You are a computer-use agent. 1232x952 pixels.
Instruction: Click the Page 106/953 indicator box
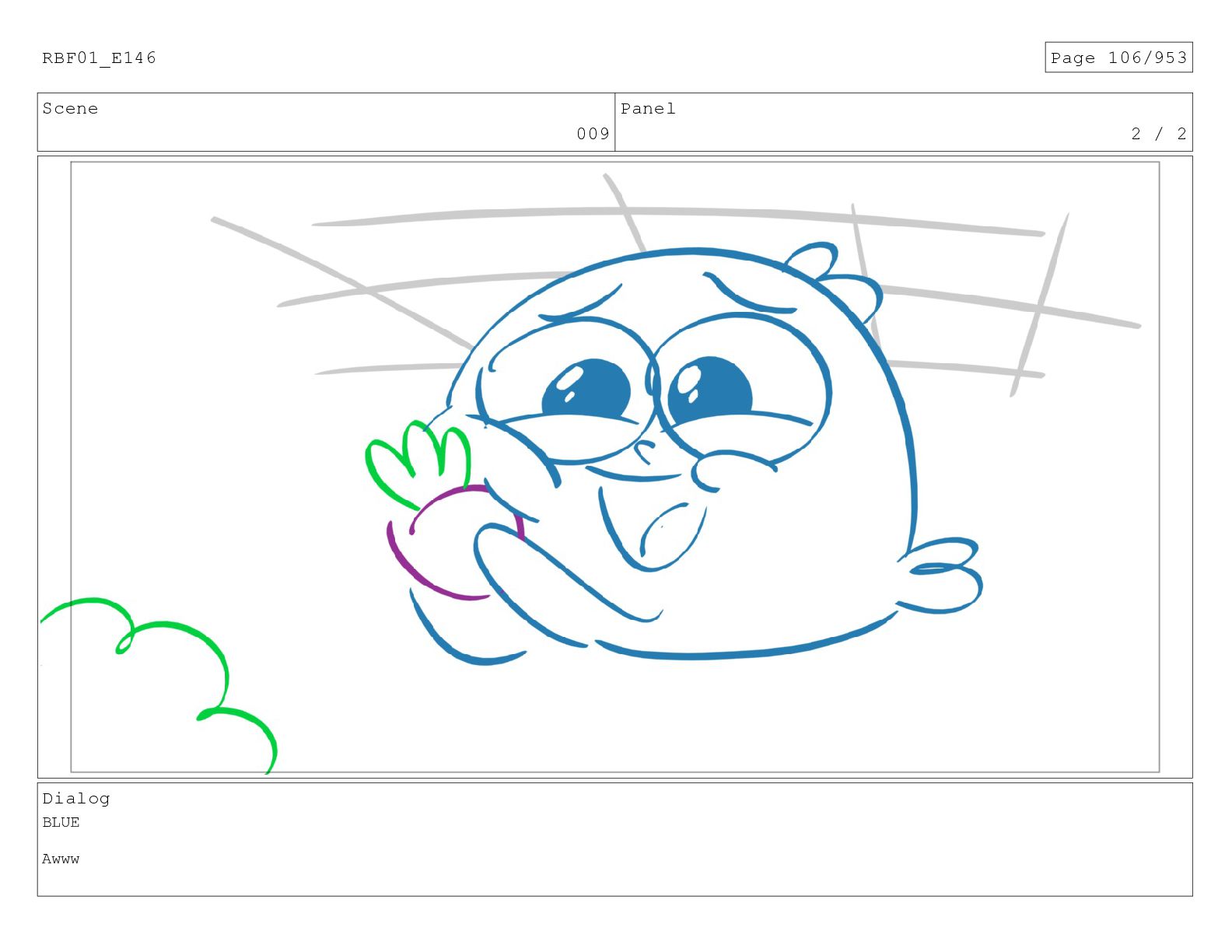[1118, 58]
